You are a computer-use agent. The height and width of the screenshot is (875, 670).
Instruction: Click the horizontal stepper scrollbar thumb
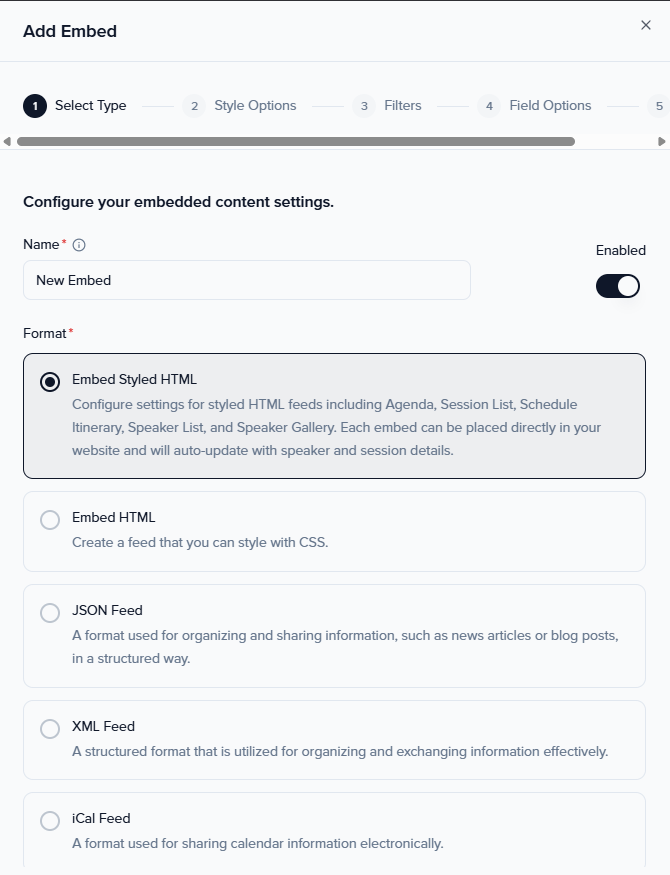pyautogui.click(x=296, y=142)
